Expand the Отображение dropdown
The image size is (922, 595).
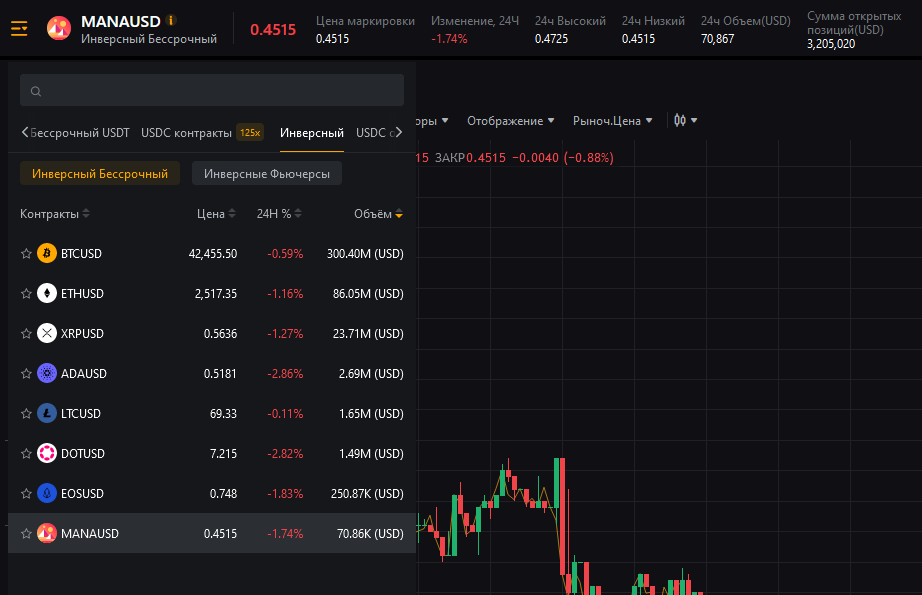511,121
